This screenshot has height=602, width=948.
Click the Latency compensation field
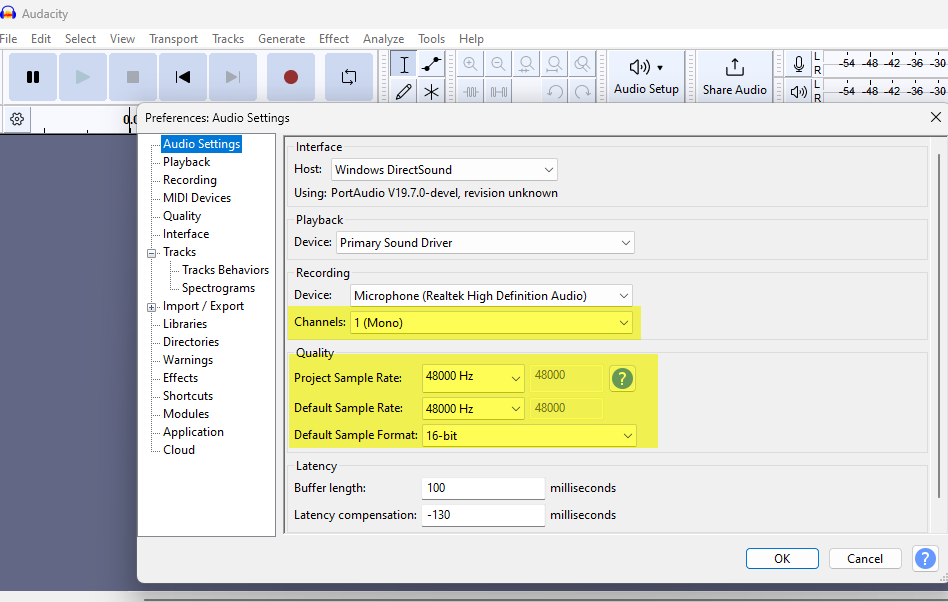point(483,515)
